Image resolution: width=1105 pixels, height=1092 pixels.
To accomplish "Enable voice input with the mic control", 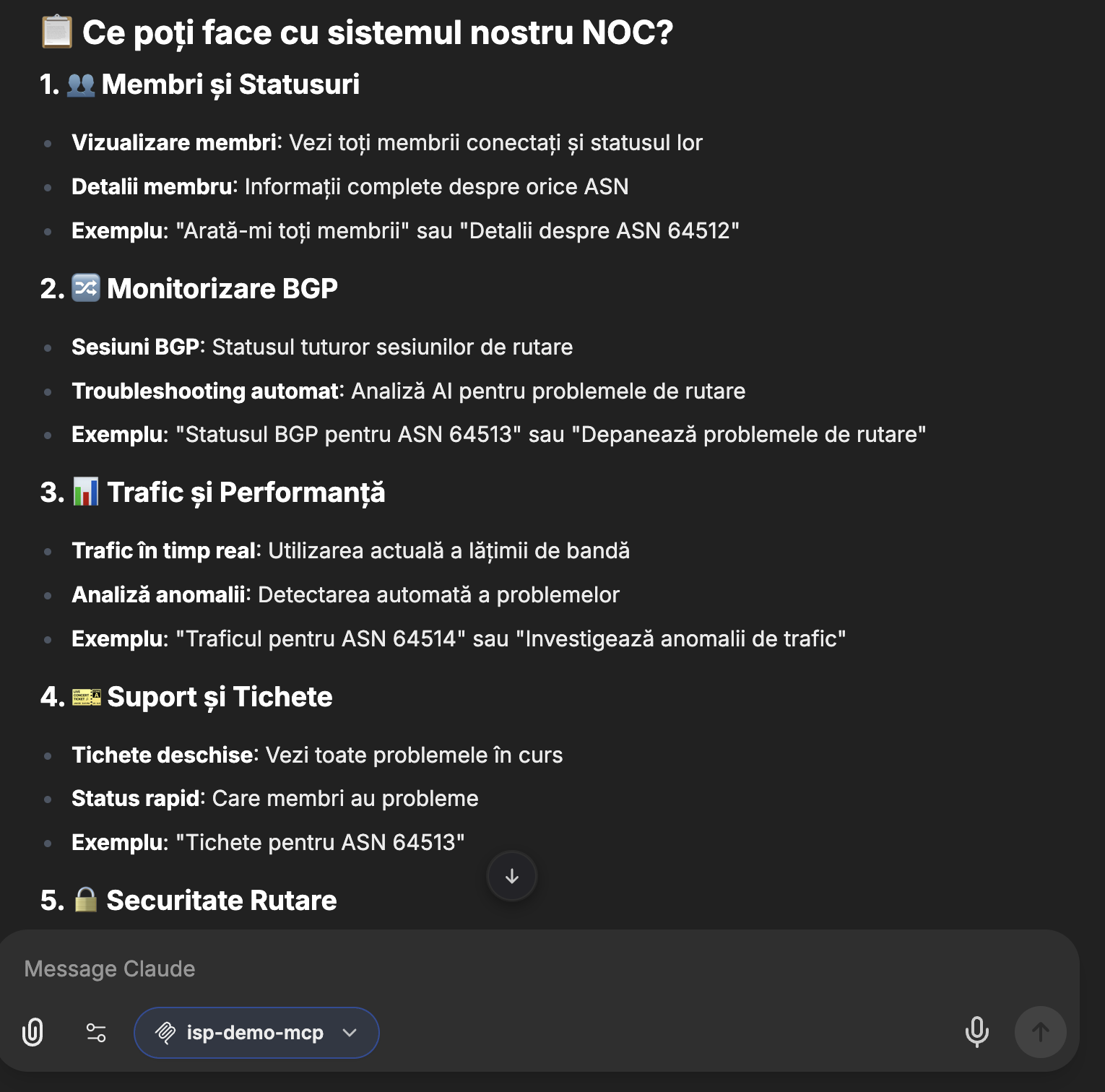I will [x=977, y=1032].
